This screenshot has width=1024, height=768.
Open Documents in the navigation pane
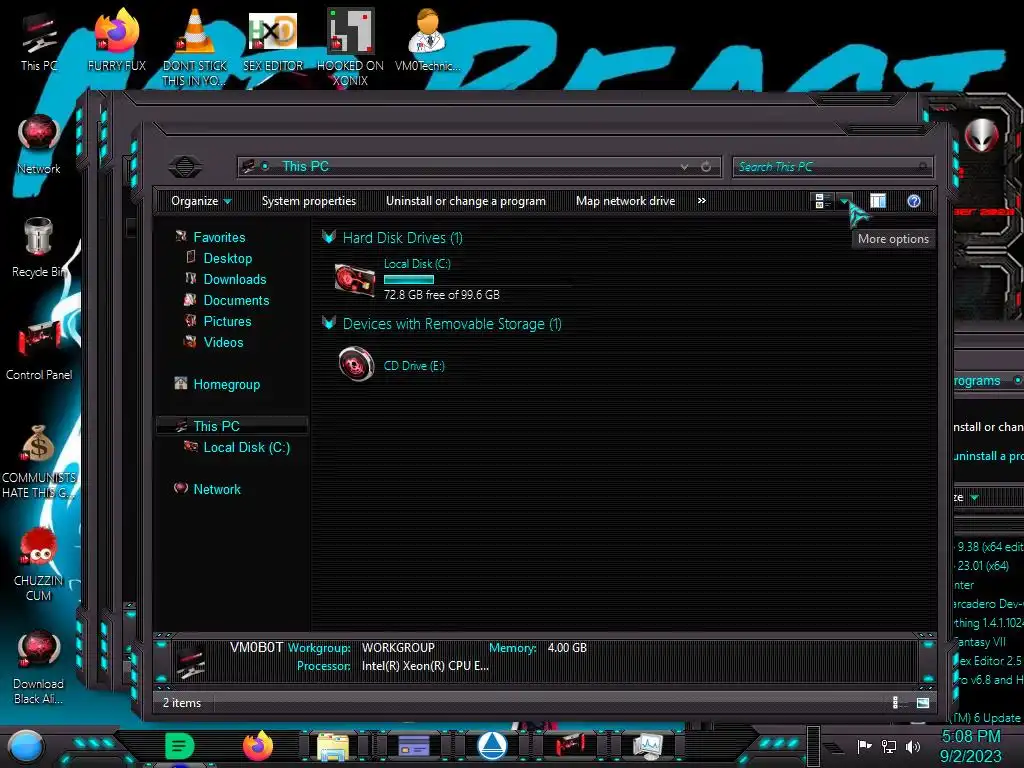click(236, 300)
